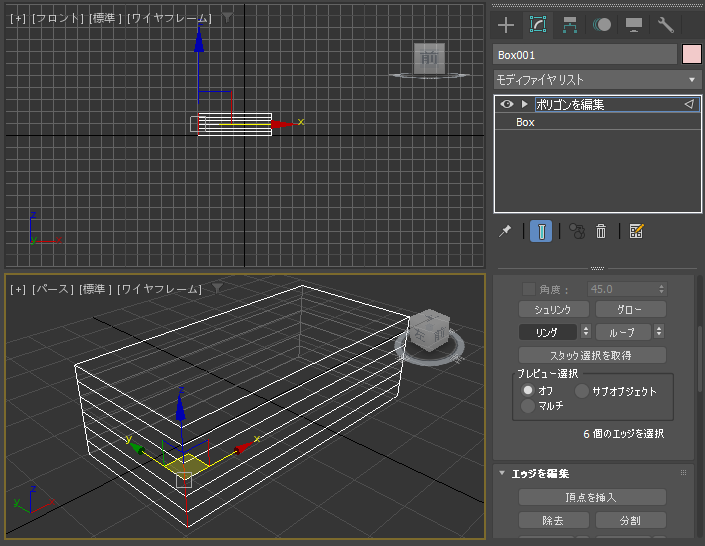Click the 分割 button
The image size is (705, 546).
[630, 520]
